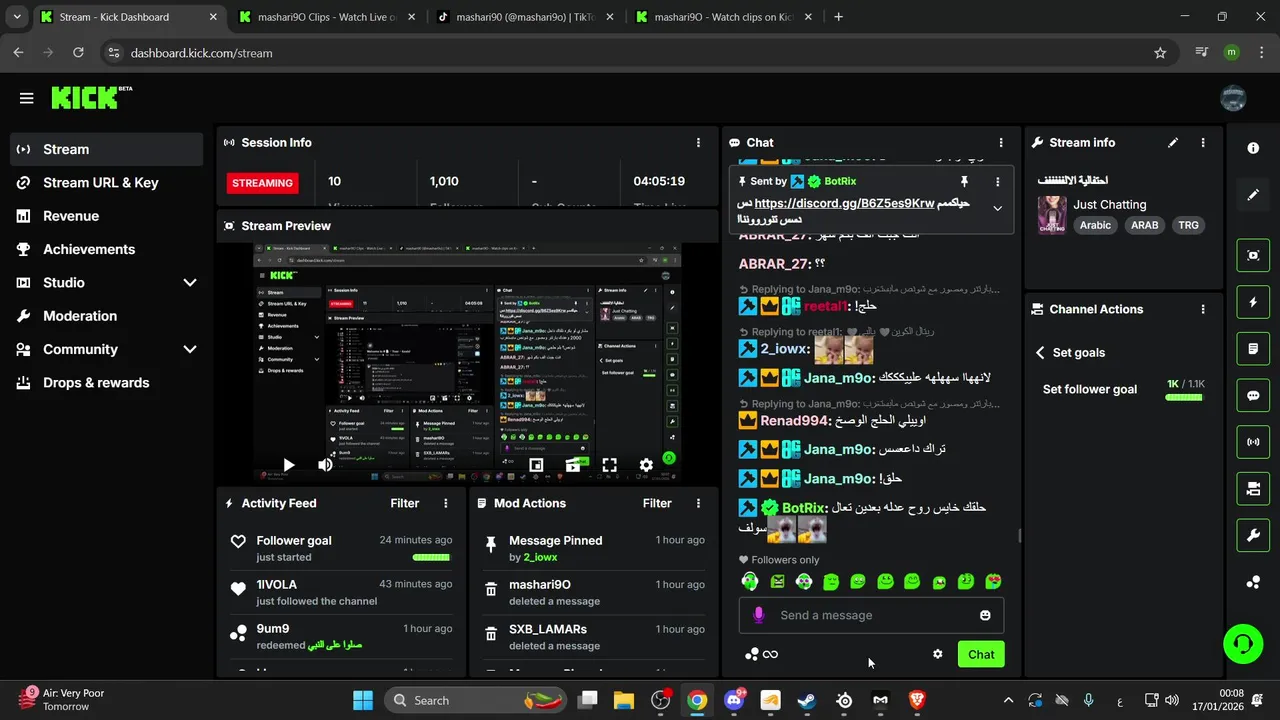Click Activity Feed follower goal progress bar
This screenshot has width=1280, height=720.
click(x=431, y=557)
